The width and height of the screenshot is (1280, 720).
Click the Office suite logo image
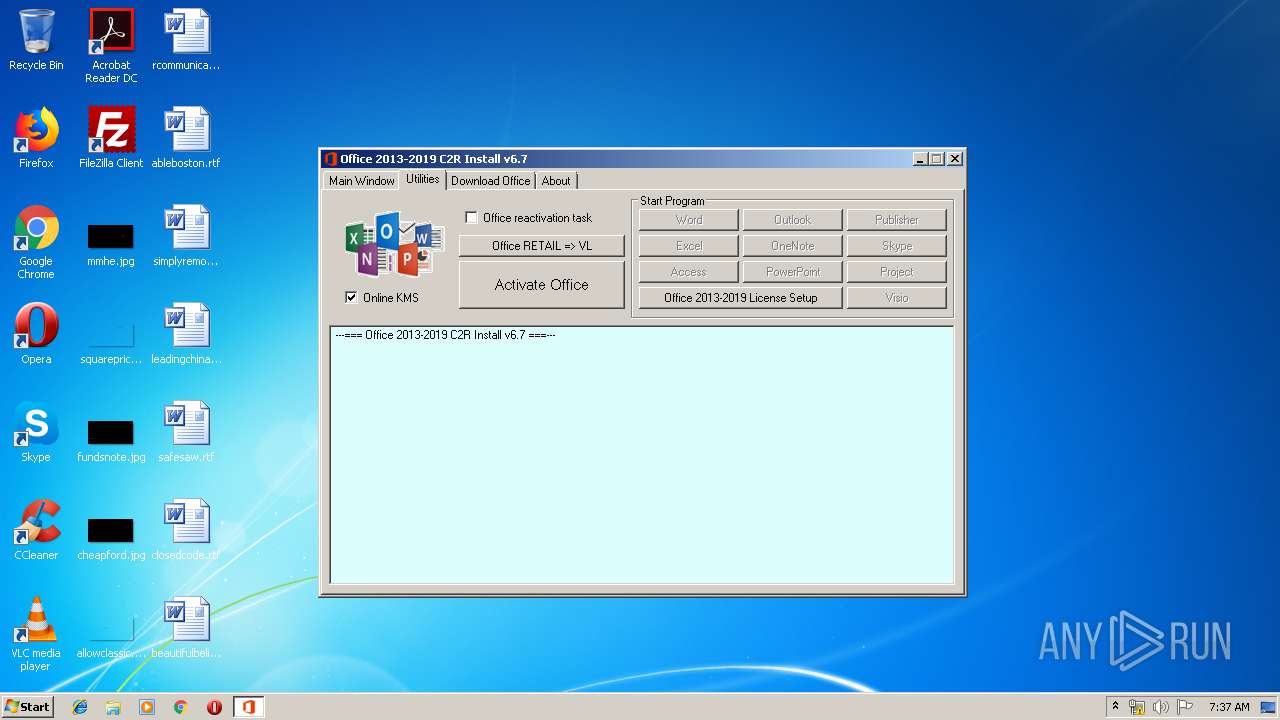click(x=395, y=244)
